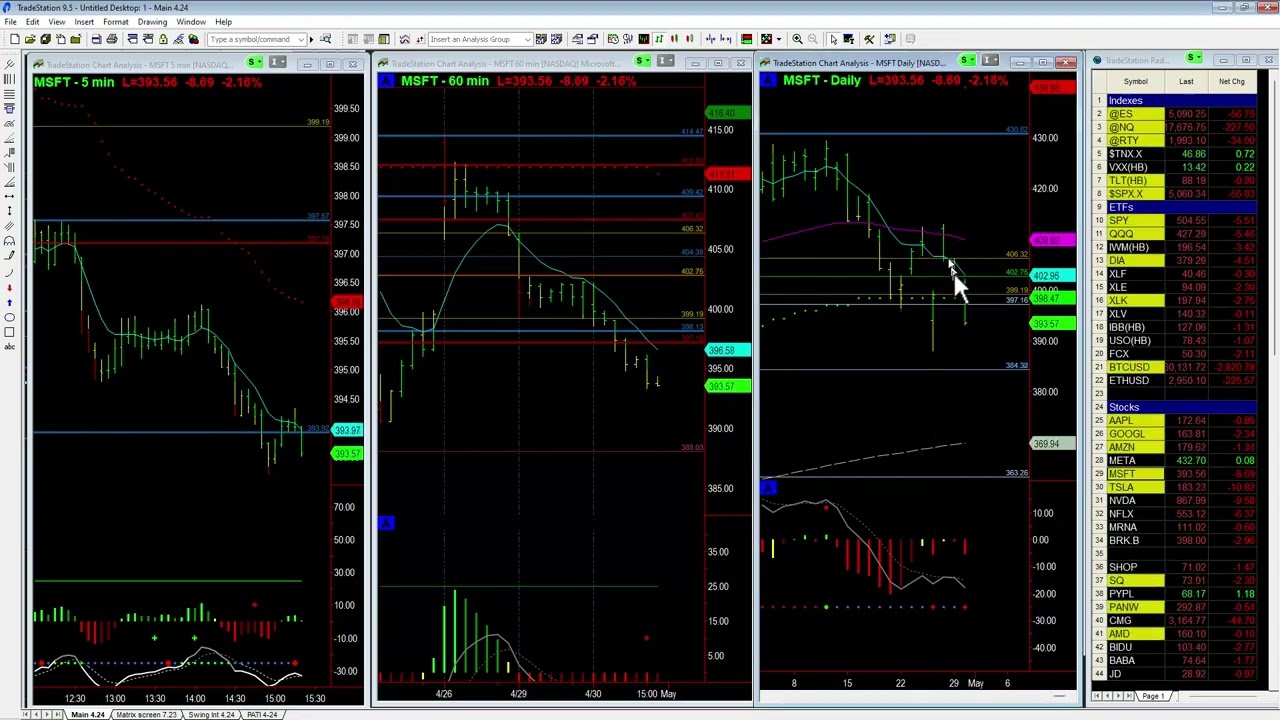Toggle the S status button on MSFT 5 min chart
The height and width of the screenshot is (720, 1280).
click(x=253, y=62)
